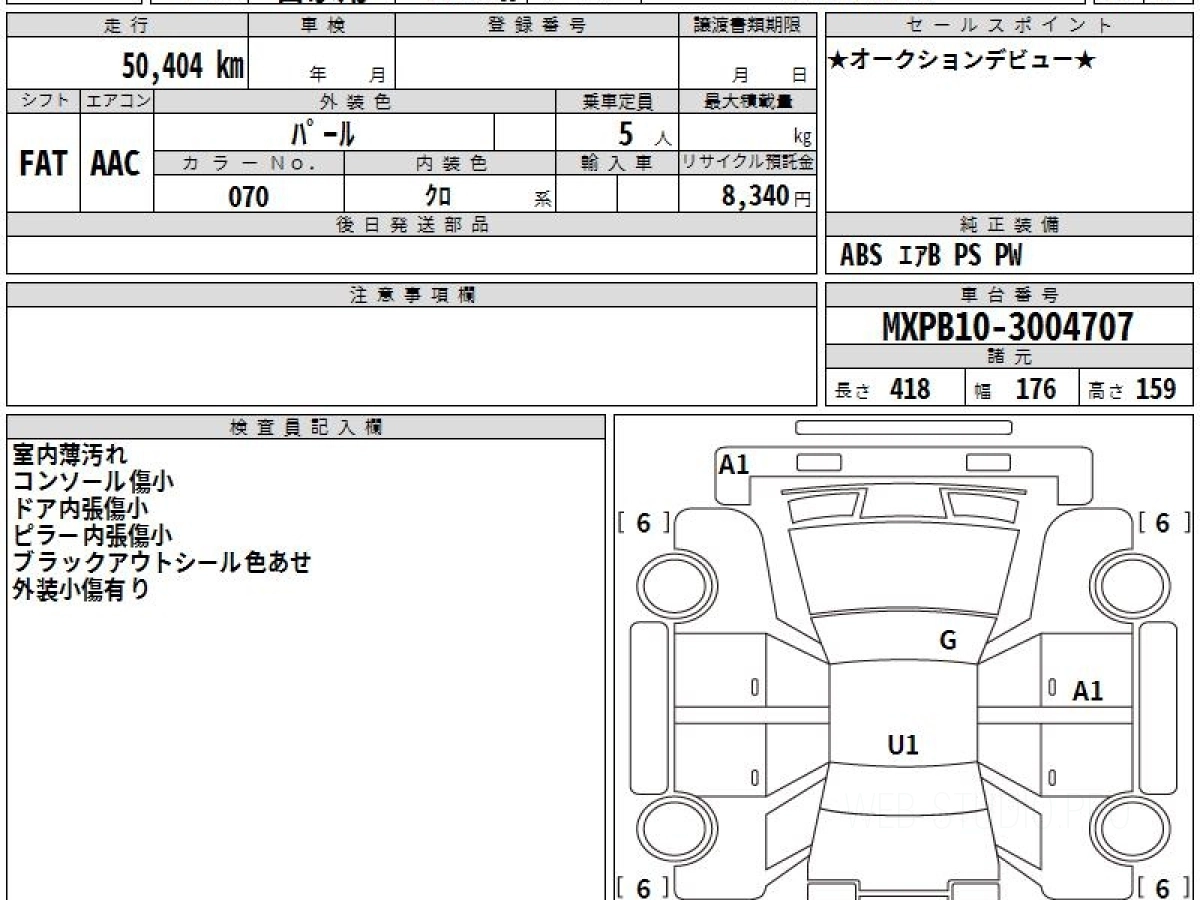
Task: Click the 最大積載量 header label
Action: (x=748, y=102)
